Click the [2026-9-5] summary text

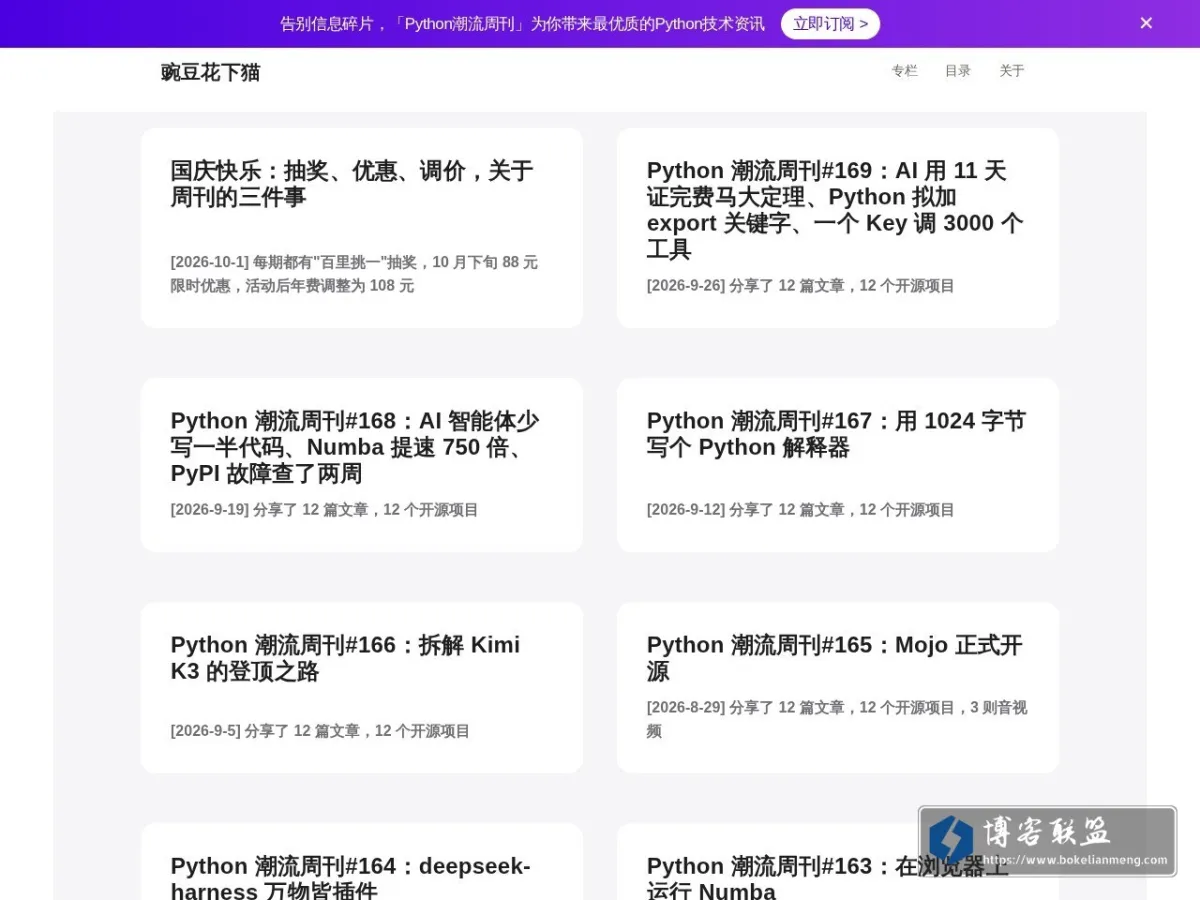click(320, 731)
